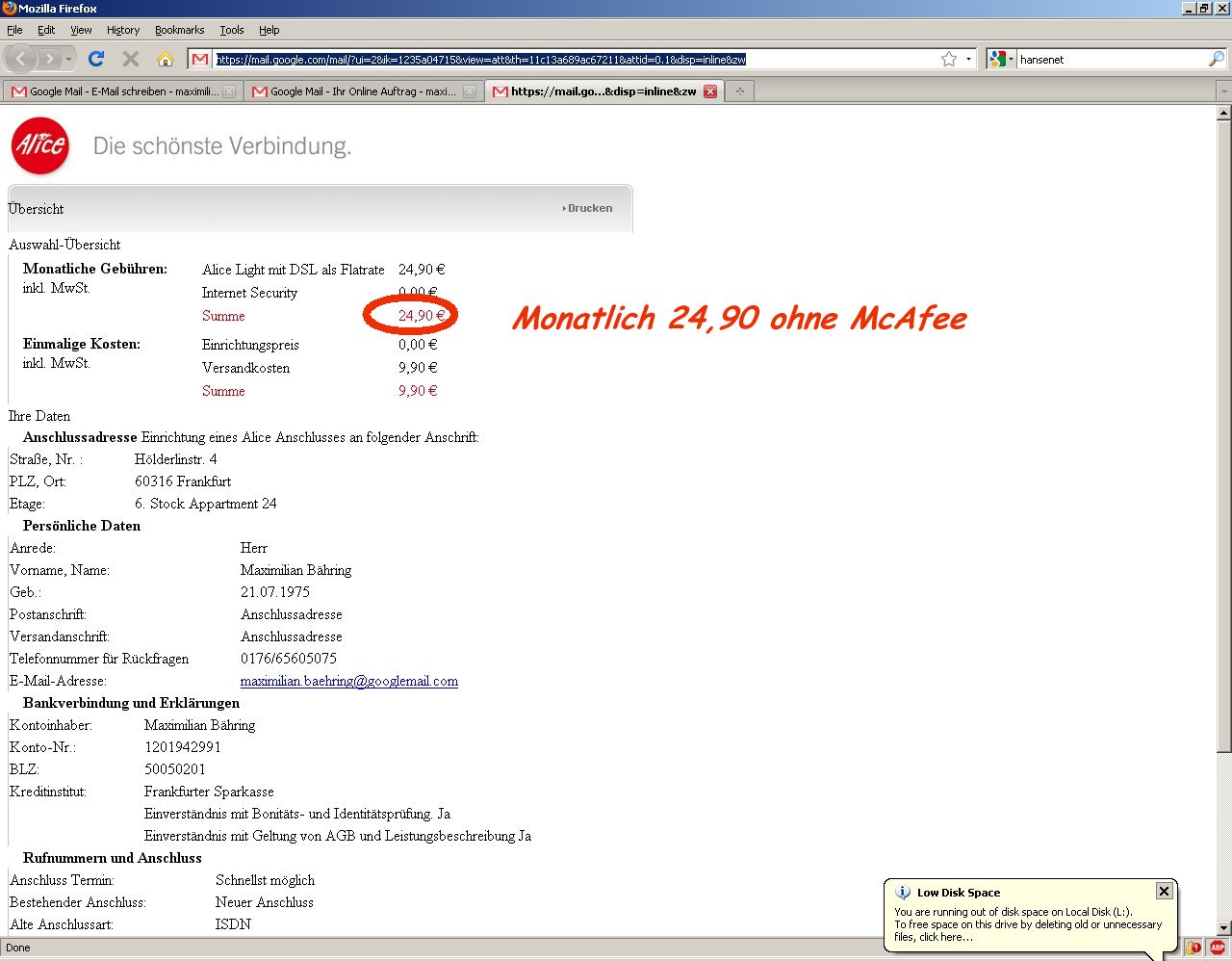Close the Ihr Online Auftrag tab
This screenshot has height=961, width=1232.
pos(470,91)
